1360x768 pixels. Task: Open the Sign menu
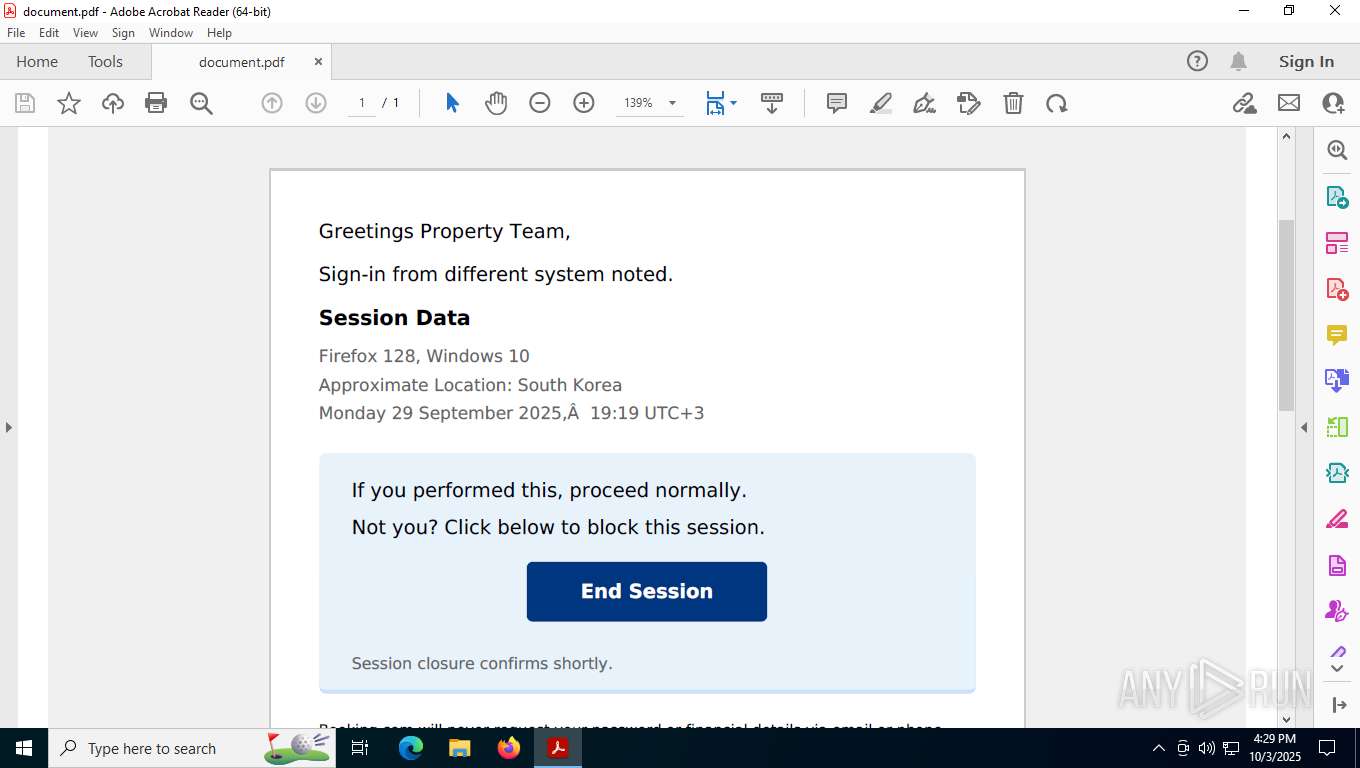click(x=123, y=33)
